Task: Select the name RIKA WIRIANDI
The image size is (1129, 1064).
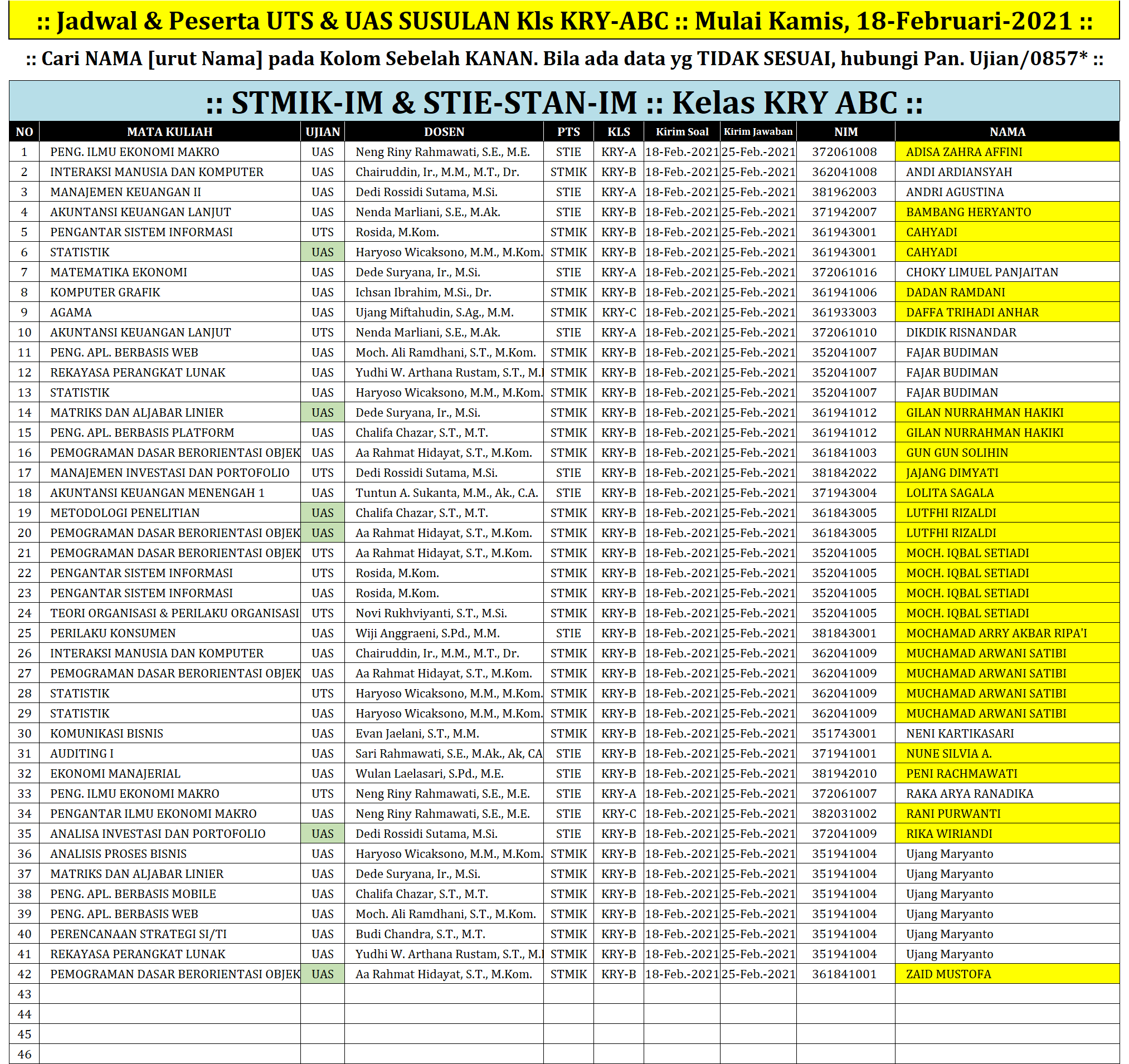Action: pos(949,834)
